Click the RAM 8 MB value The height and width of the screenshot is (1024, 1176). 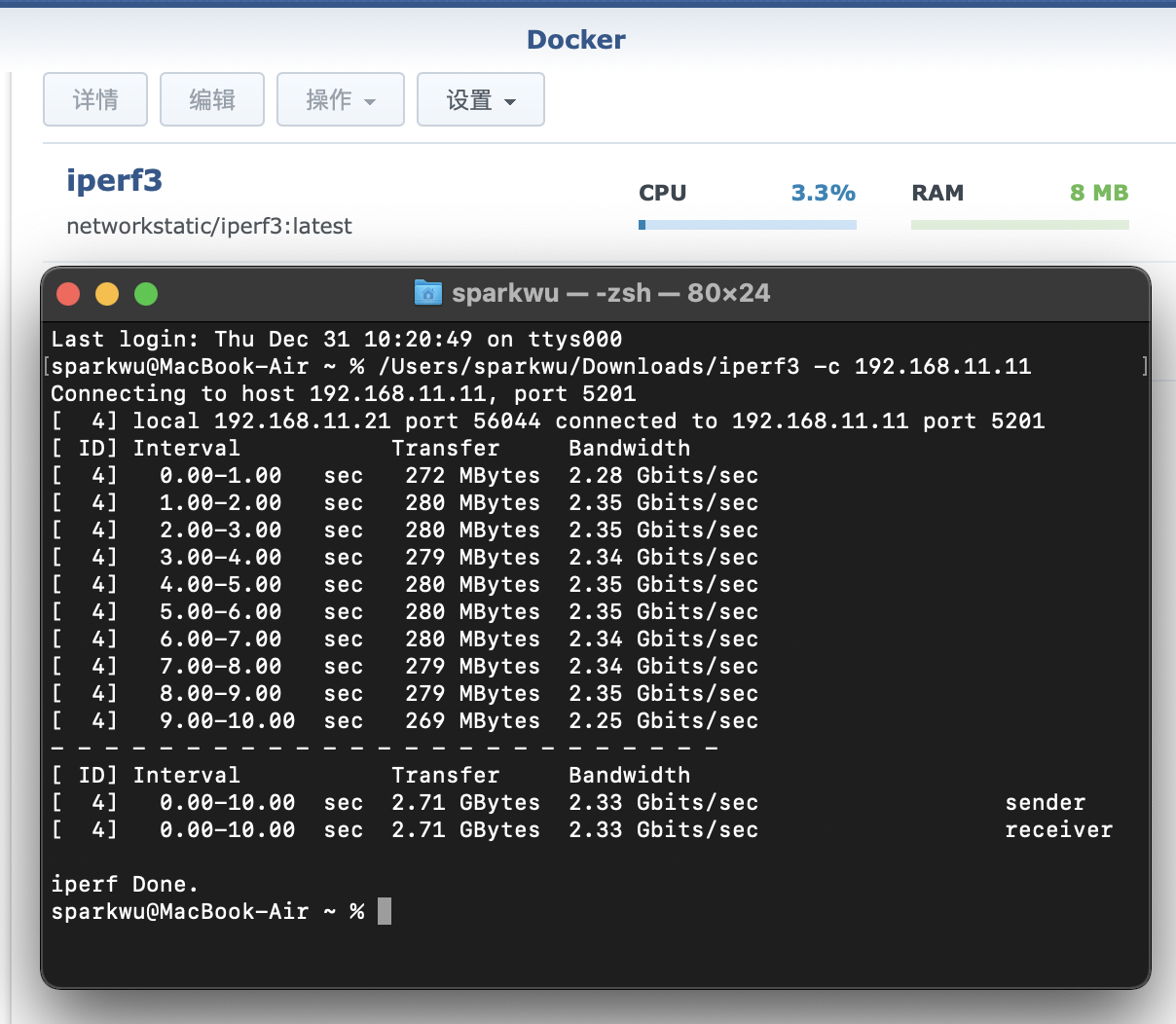coord(1098,193)
